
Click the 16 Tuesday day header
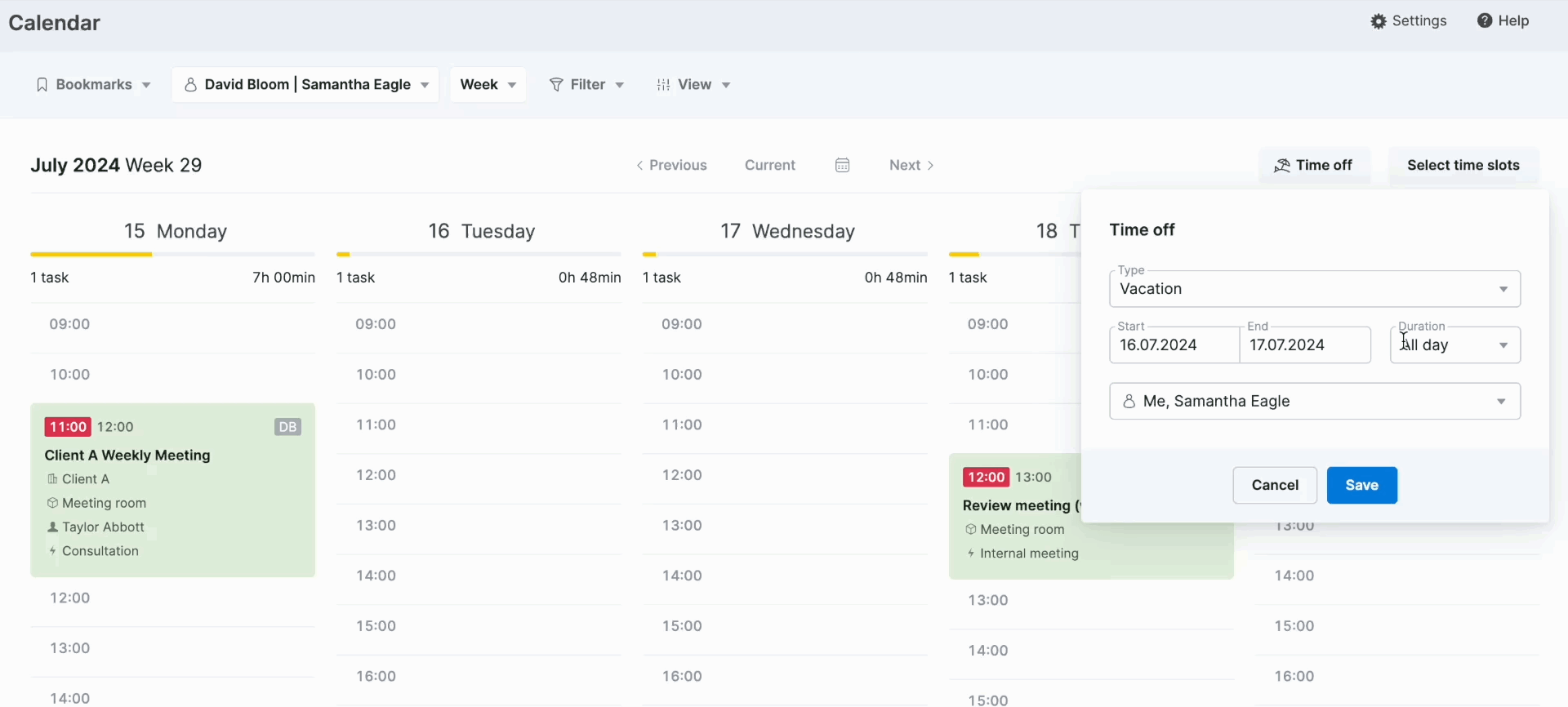(x=481, y=232)
